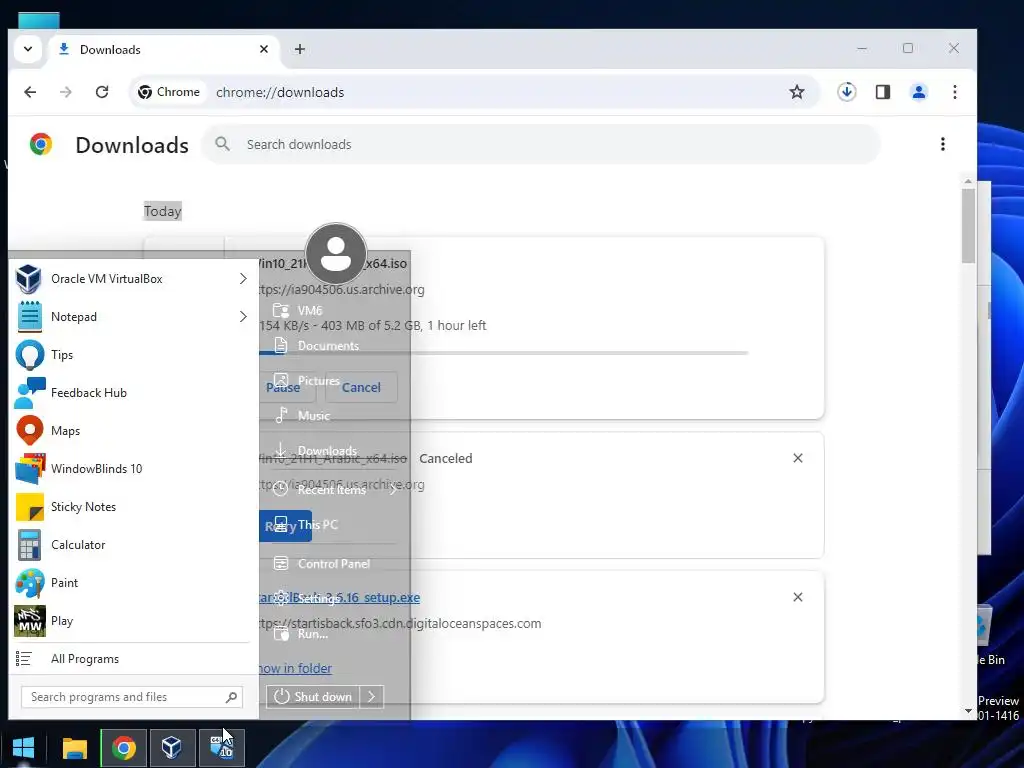This screenshot has width=1024, height=768.
Task: Click the ISO download progress bar
Action: (x=504, y=353)
